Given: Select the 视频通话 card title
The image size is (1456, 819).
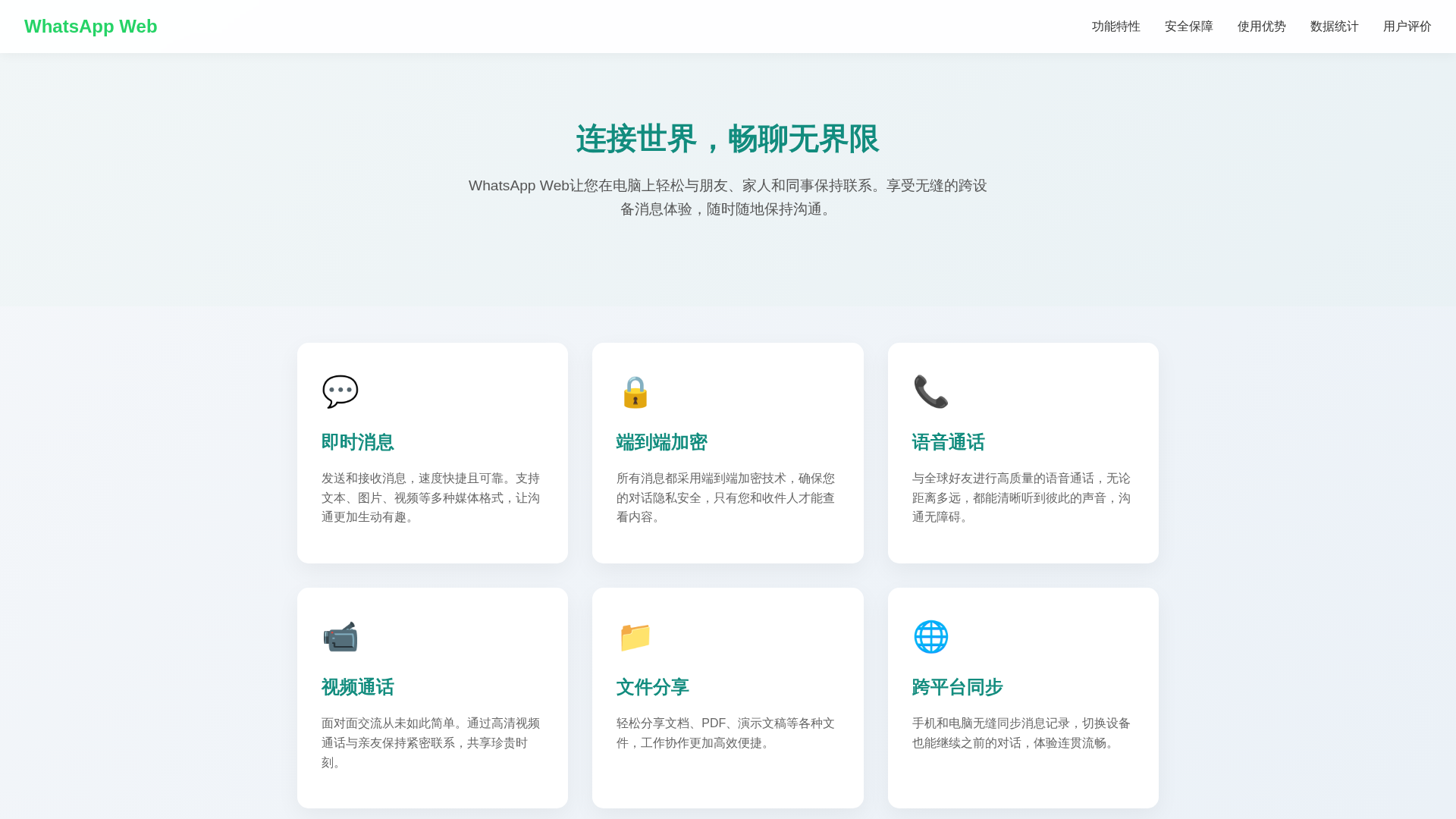Looking at the screenshot, I should tap(358, 687).
